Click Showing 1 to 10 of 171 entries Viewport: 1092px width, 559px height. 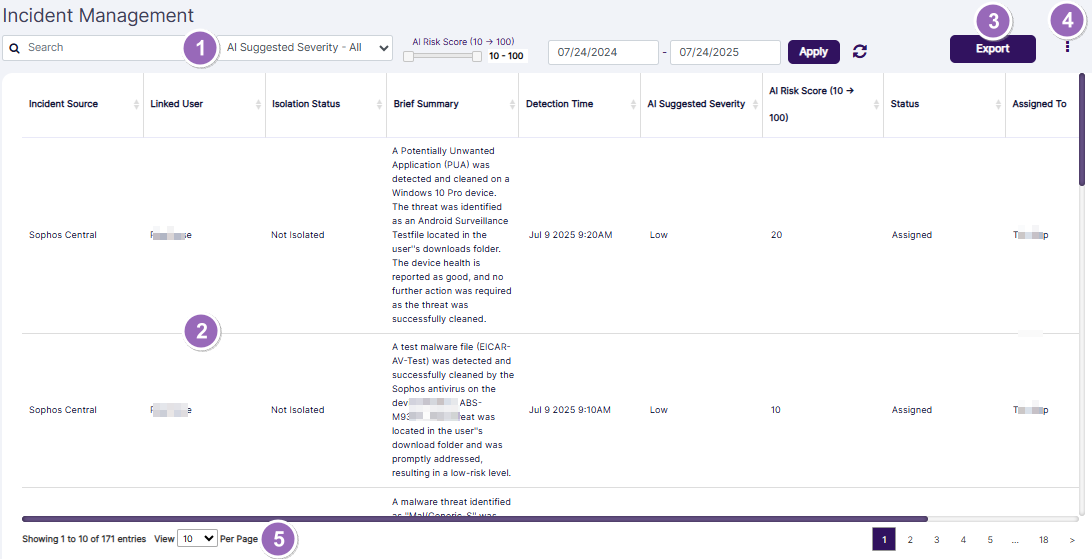[x=84, y=539]
